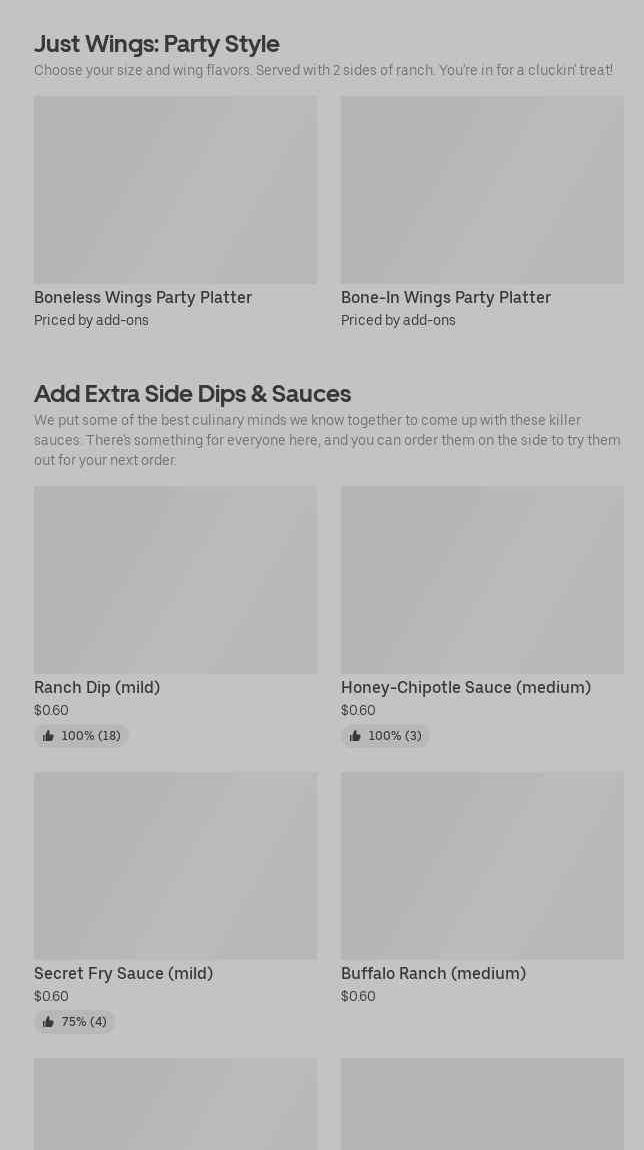
Task: Click Ranch Dip (mild) item name
Action: pyautogui.click(x=97, y=687)
